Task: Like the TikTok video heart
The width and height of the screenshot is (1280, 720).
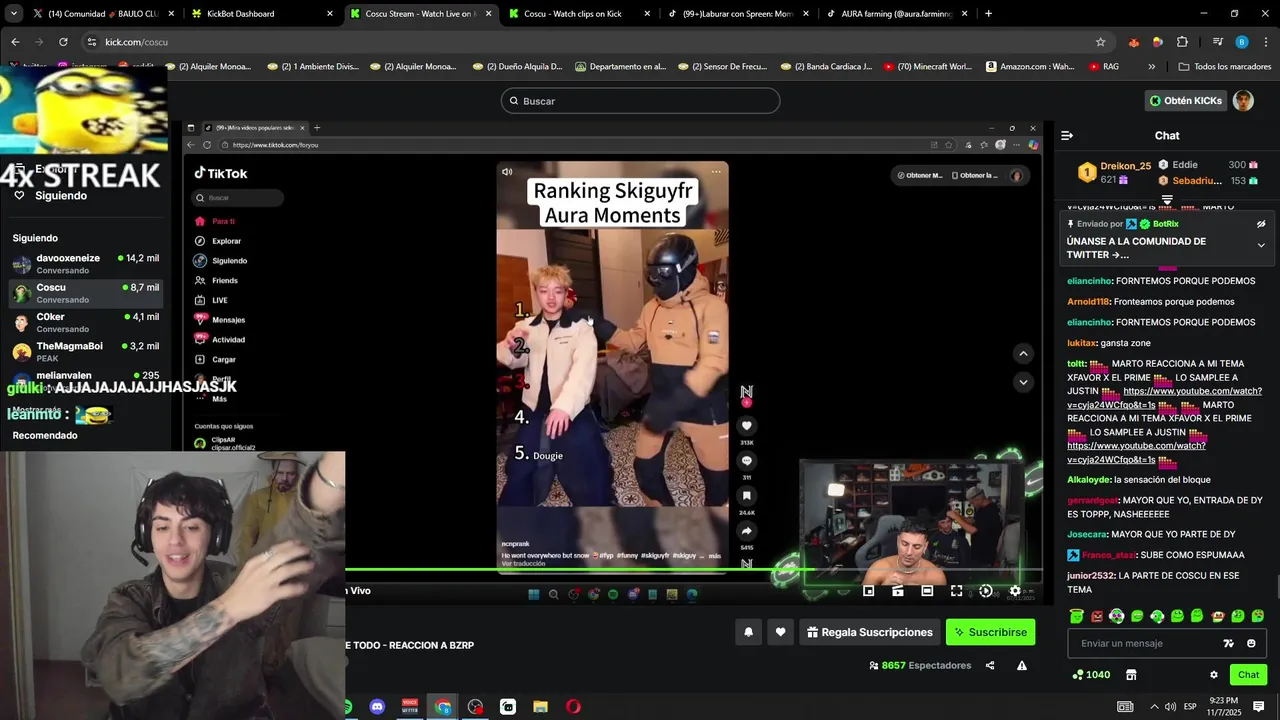Action: click(746, 426)
